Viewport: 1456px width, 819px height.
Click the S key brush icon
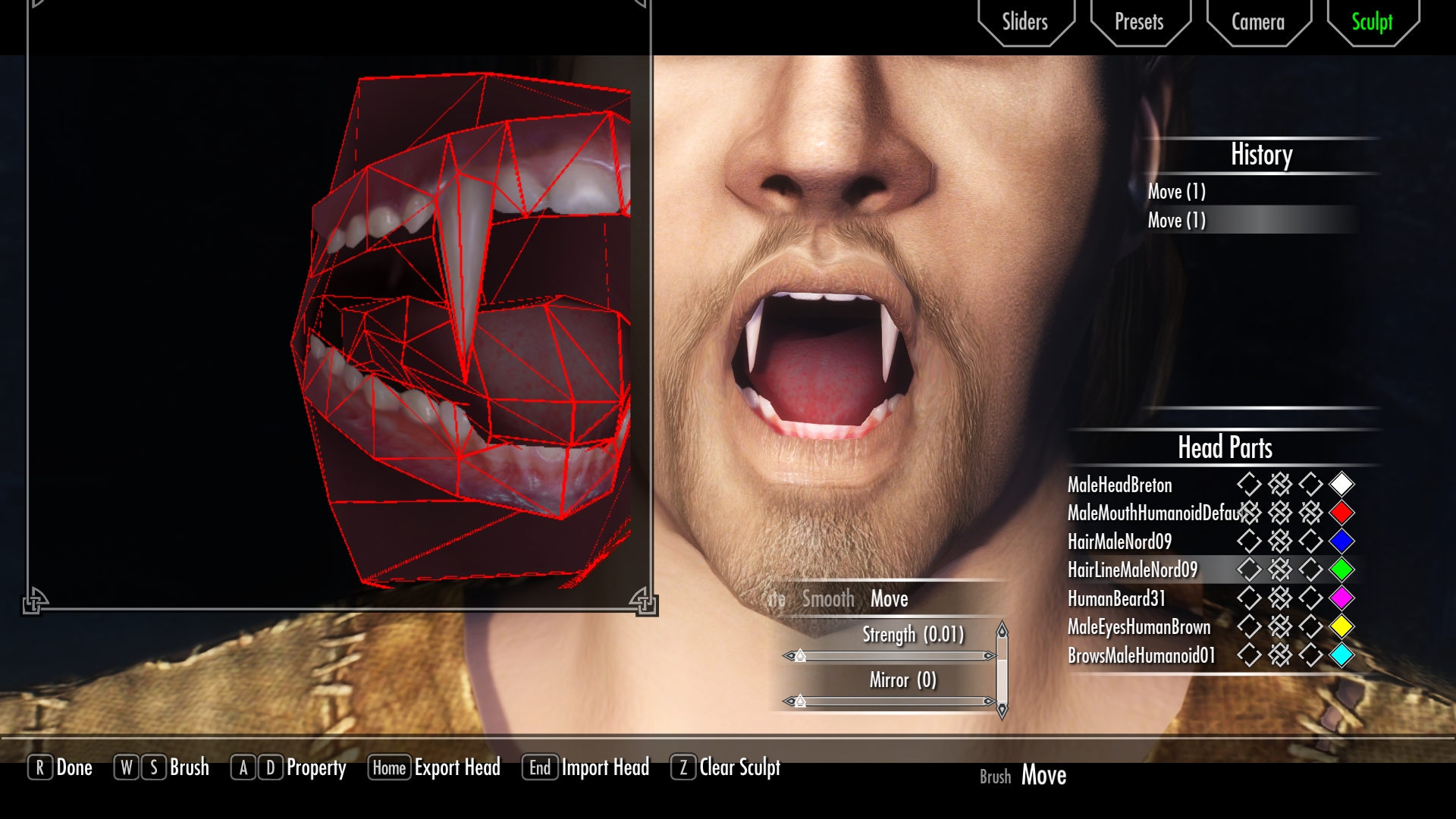[154, 767]
